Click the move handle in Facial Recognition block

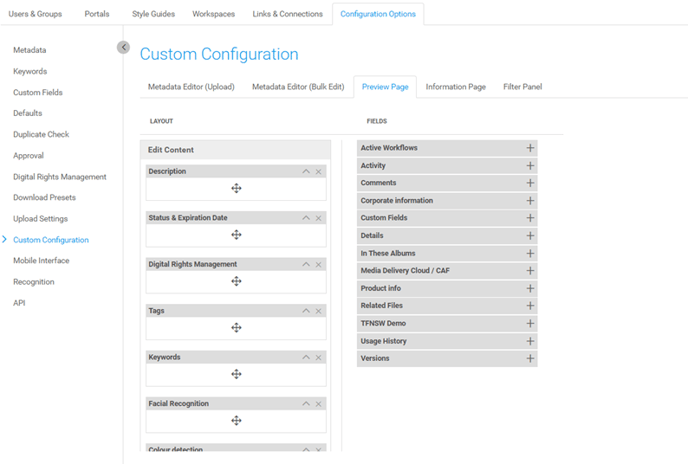236,421
